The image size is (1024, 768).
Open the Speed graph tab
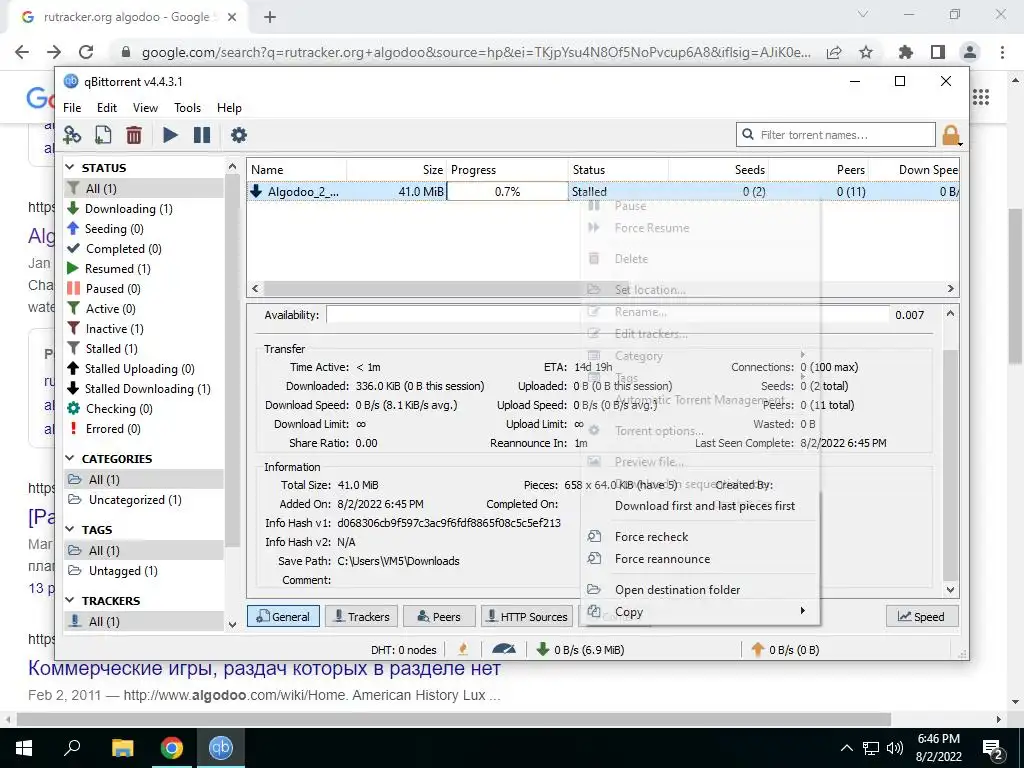click(921, 616)
